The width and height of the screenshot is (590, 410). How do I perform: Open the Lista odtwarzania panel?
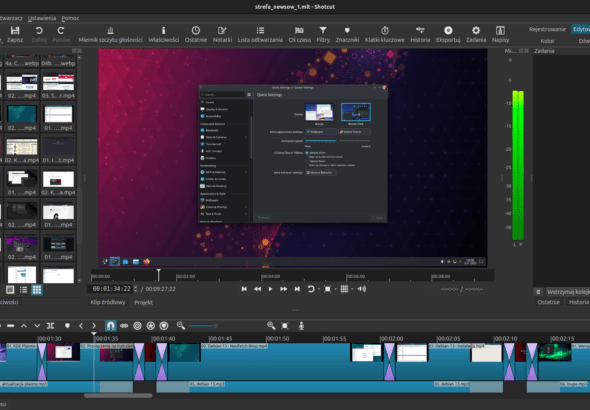[260, 34]
